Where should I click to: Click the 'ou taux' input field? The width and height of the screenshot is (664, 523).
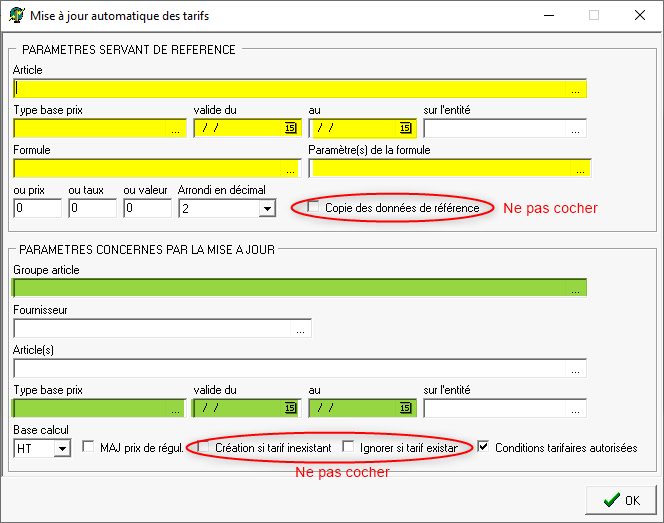click(x=92, y=209)
